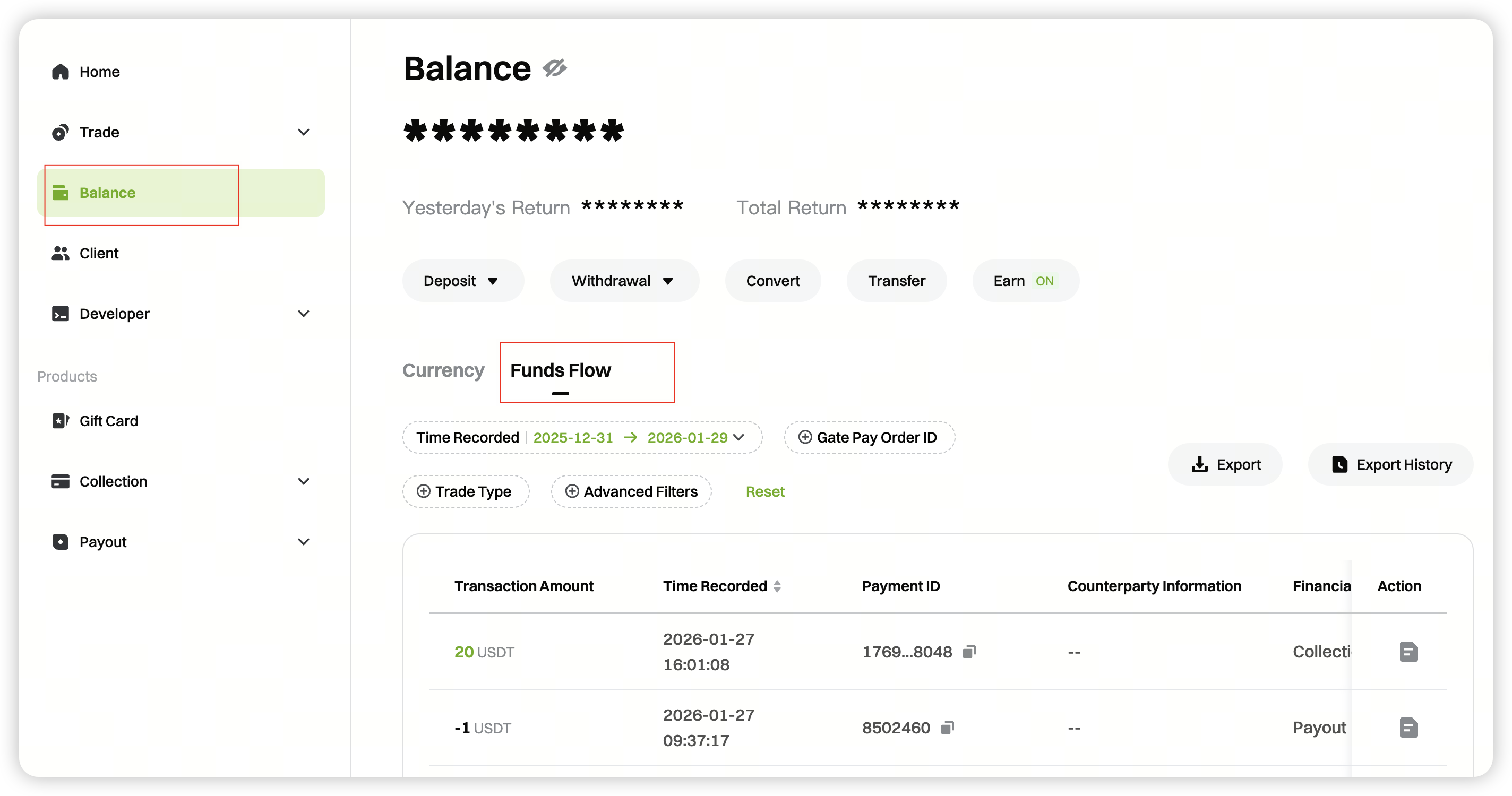Reset the applied filters
This screenshot has height=796, width=1512.
click(765, 491)
